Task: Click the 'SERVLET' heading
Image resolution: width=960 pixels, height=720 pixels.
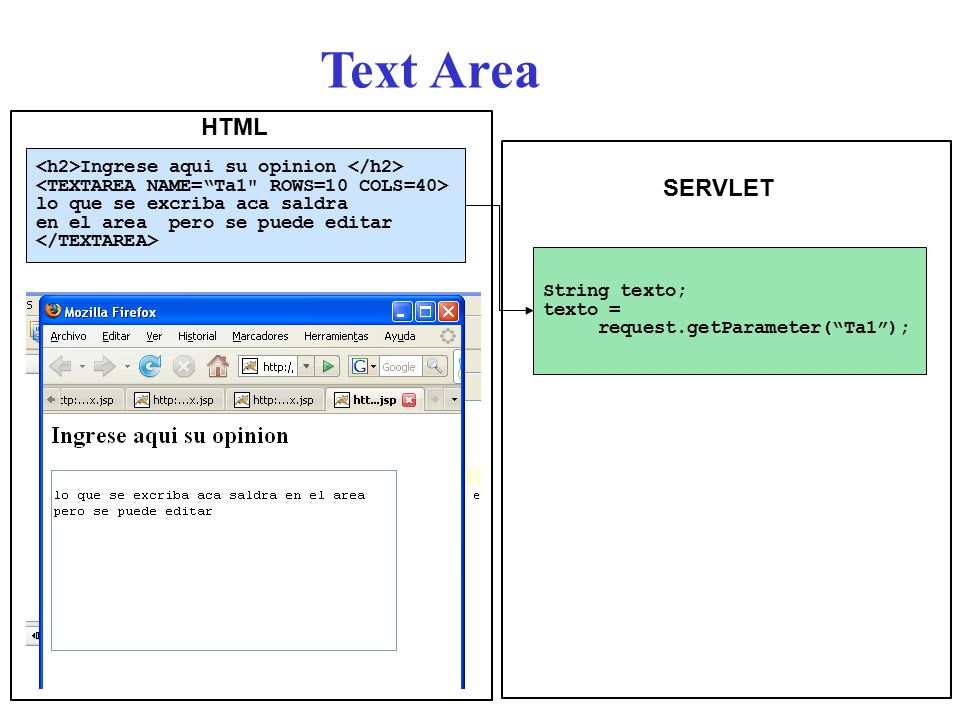Action: point(718,188)
